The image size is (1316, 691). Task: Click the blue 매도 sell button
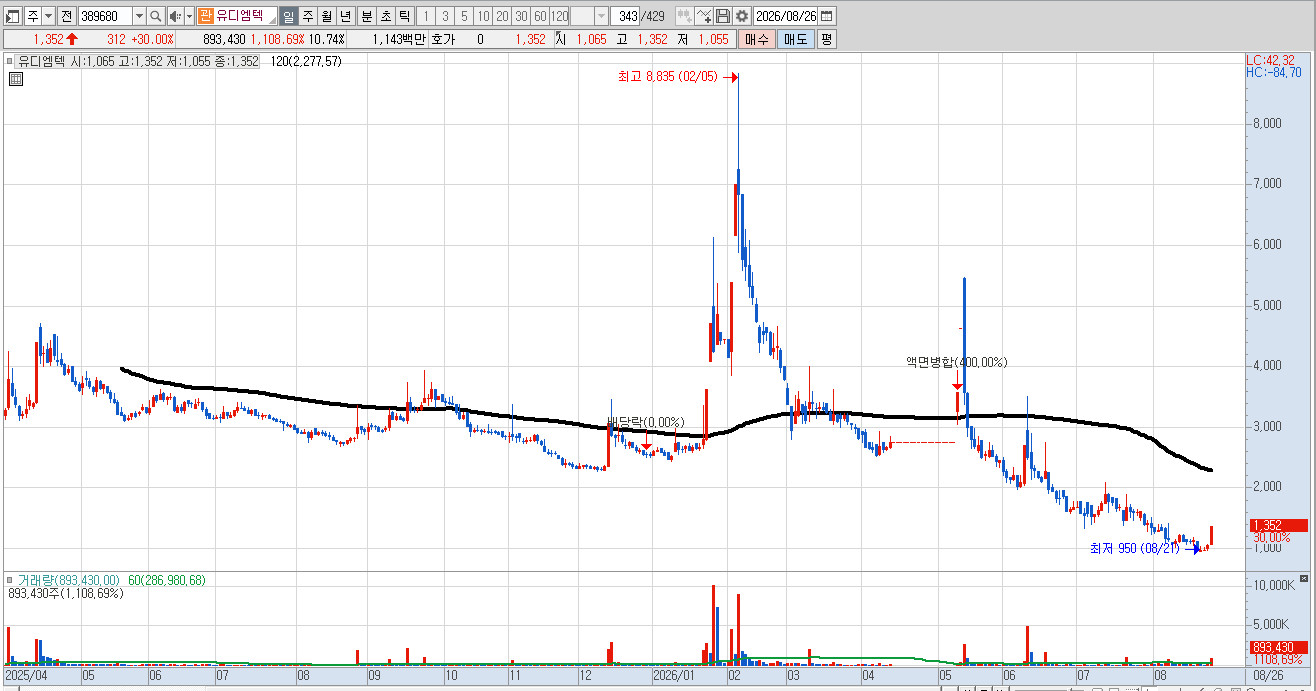point(796,39)
